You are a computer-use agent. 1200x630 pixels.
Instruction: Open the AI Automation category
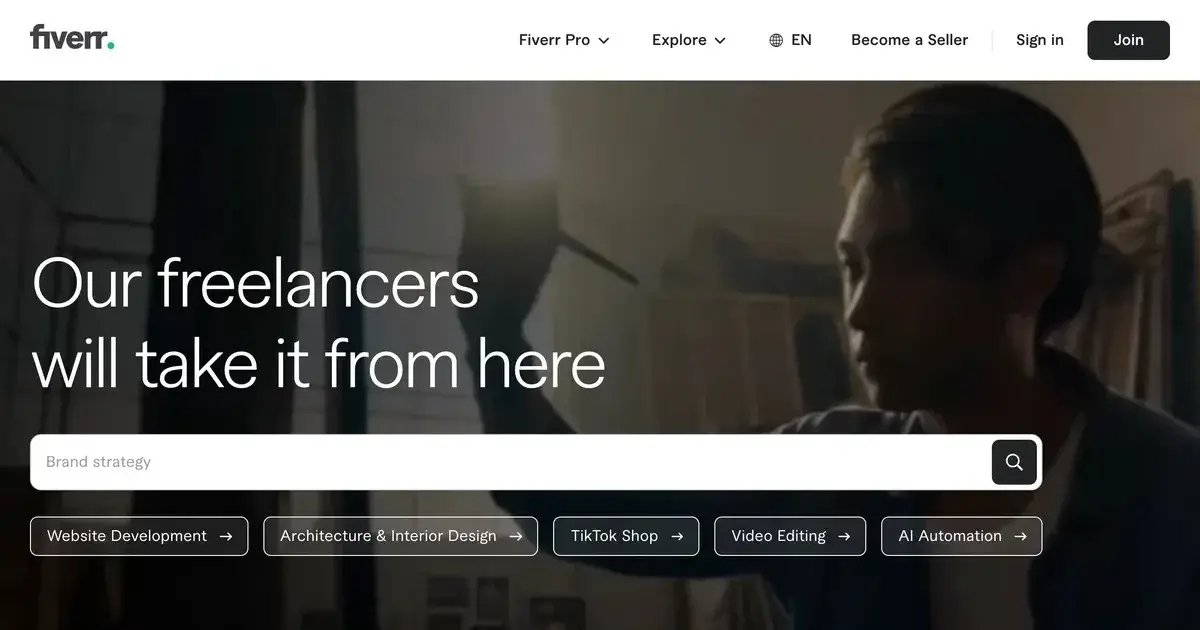click(x=961, y=536)
